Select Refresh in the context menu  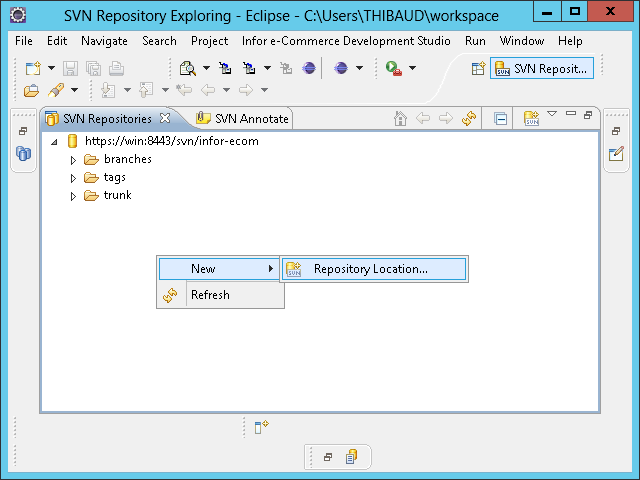point(210,295)
